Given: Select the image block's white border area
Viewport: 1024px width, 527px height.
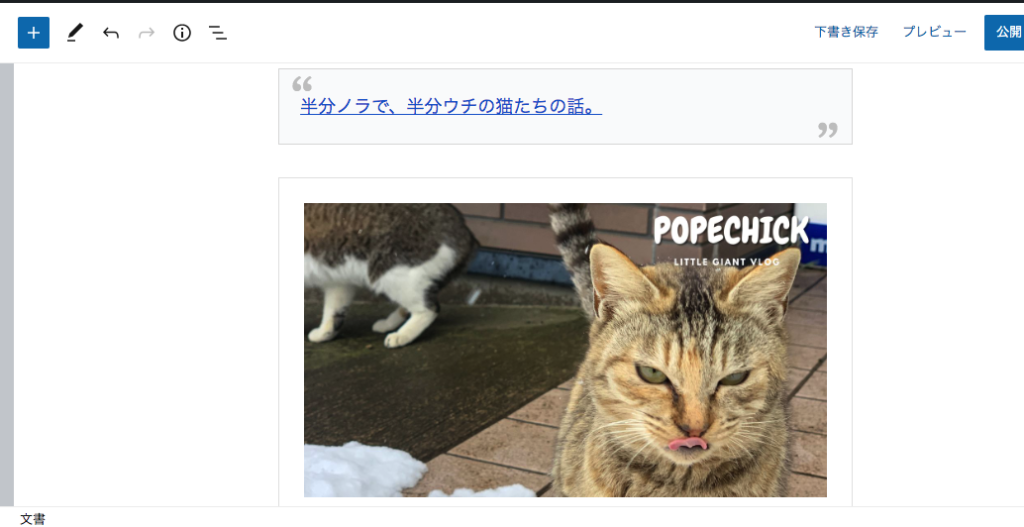Looking at the screenshot, I should click(x=566, y=189).
